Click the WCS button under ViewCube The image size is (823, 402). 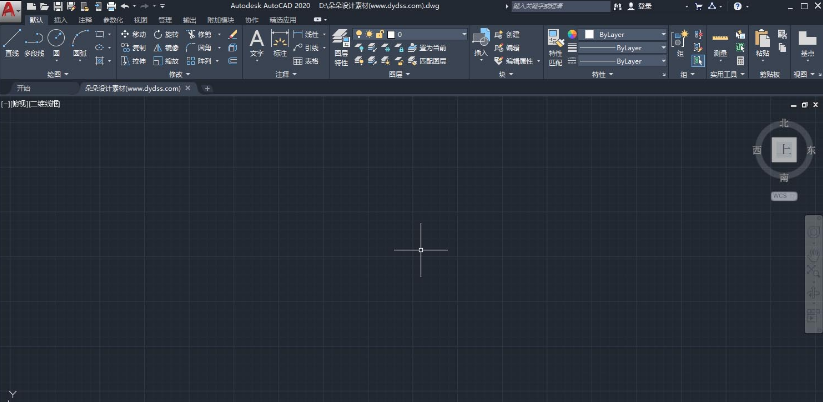[784, 196]
